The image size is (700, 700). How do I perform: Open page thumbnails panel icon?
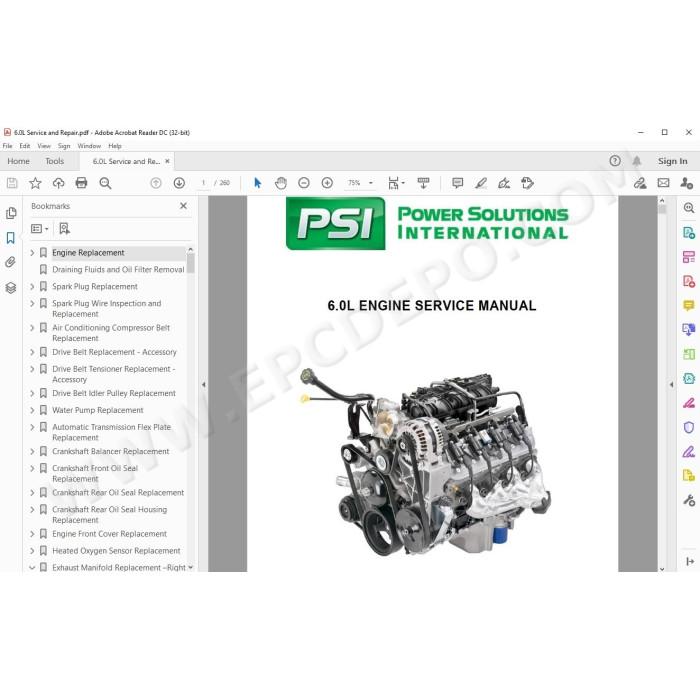click(11, 213)
